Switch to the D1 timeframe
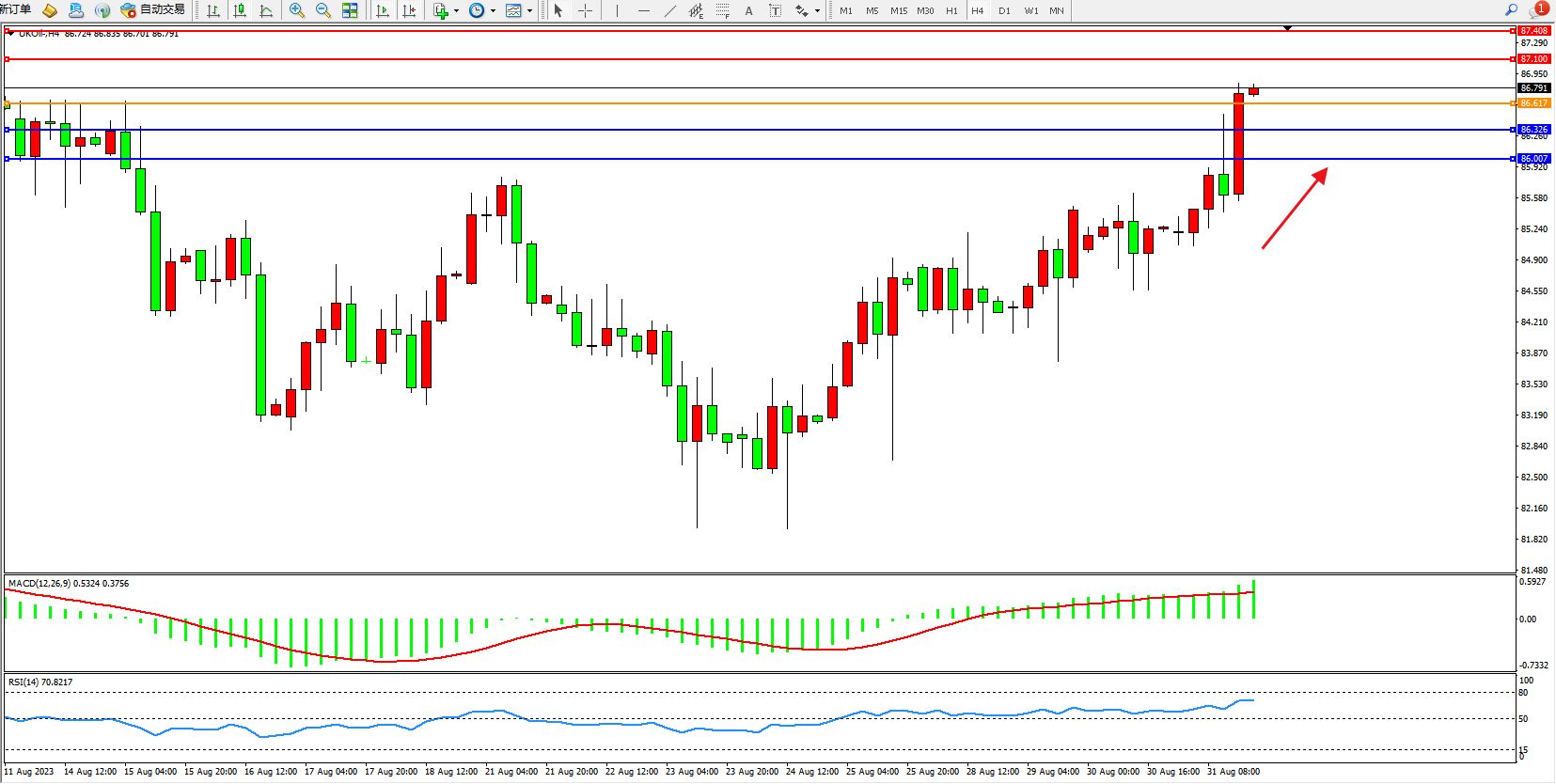The image size is (1556, 784). [1004, 10]
